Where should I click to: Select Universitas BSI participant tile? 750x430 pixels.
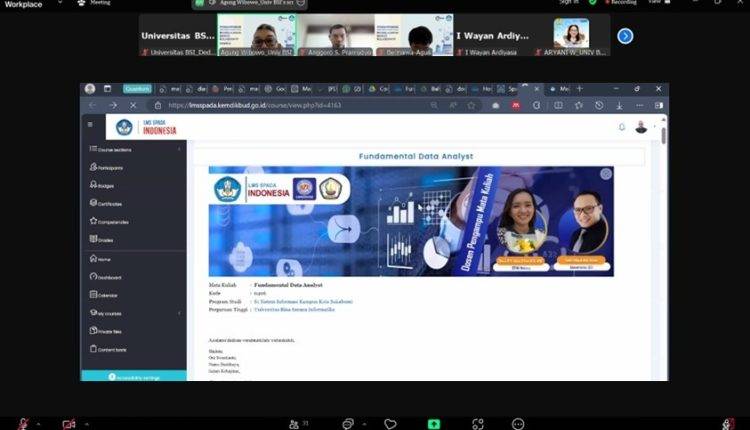178,34
